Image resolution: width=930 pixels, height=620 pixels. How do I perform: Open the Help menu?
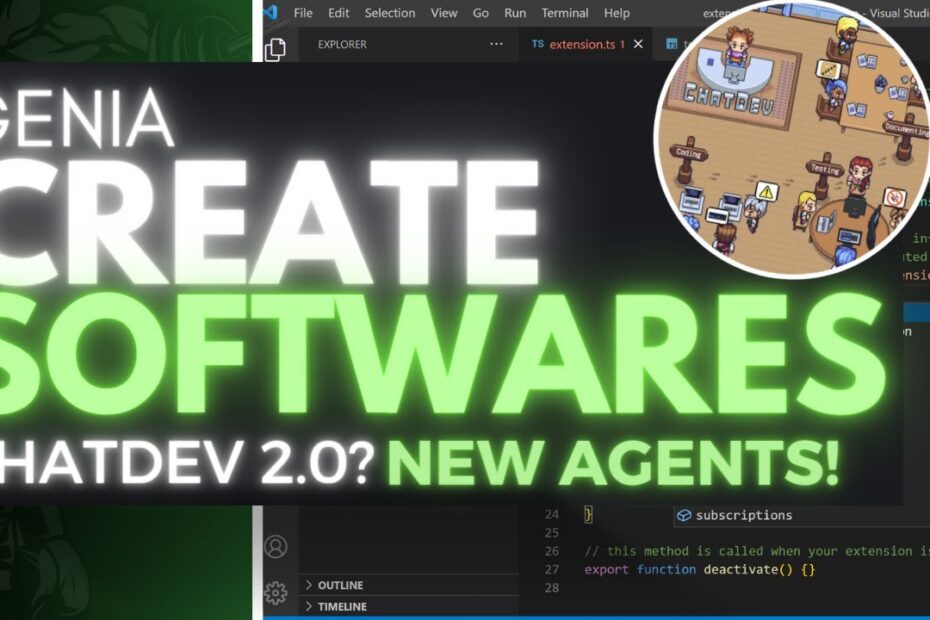click(x=617, y=13)
